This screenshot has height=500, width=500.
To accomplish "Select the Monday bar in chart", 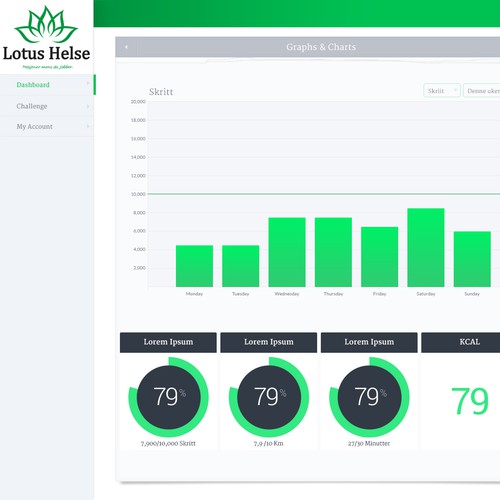I will 194,266.
